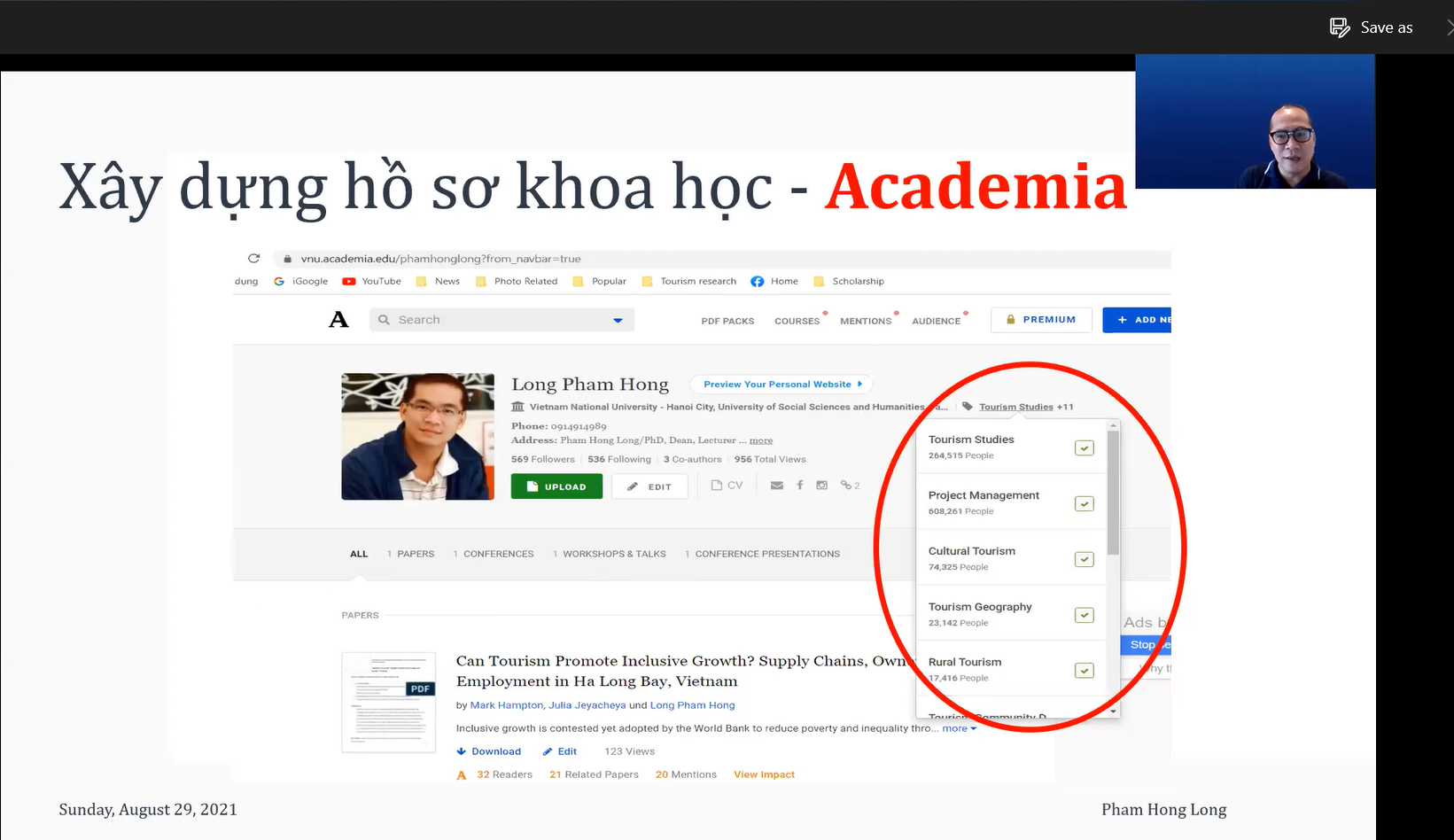Screen dimensions: 1454x840
Task: Open the iGoogle bookmark icon
Action: point(279,281)
